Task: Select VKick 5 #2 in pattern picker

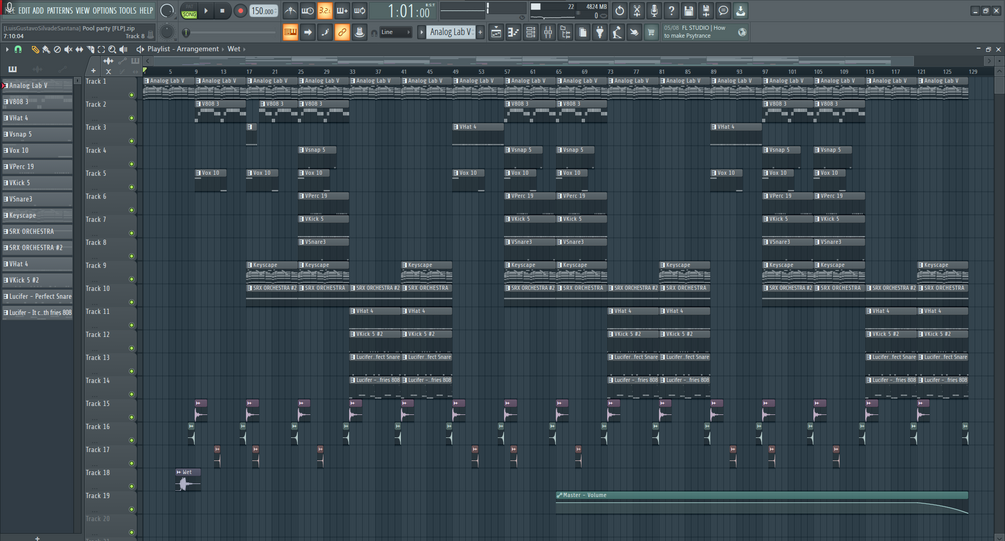Action: click(37, 280)
